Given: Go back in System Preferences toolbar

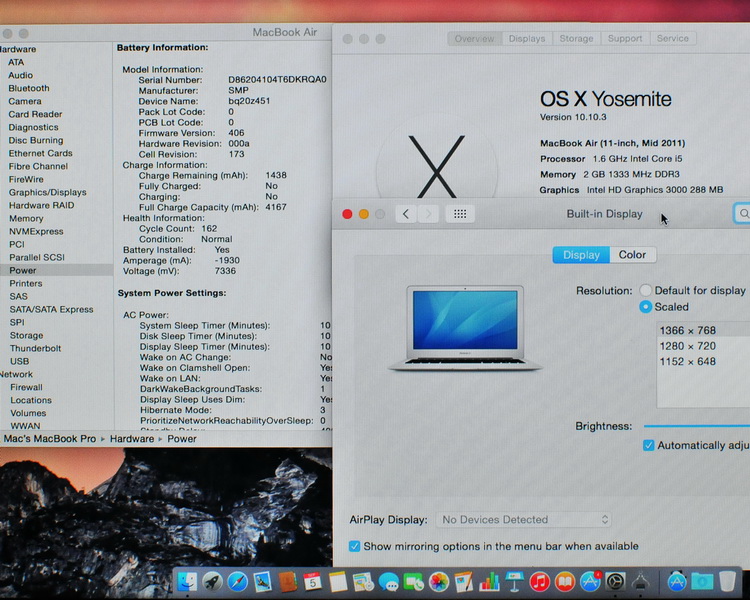Looking at the screenshot, I should [x=406, y=214].
